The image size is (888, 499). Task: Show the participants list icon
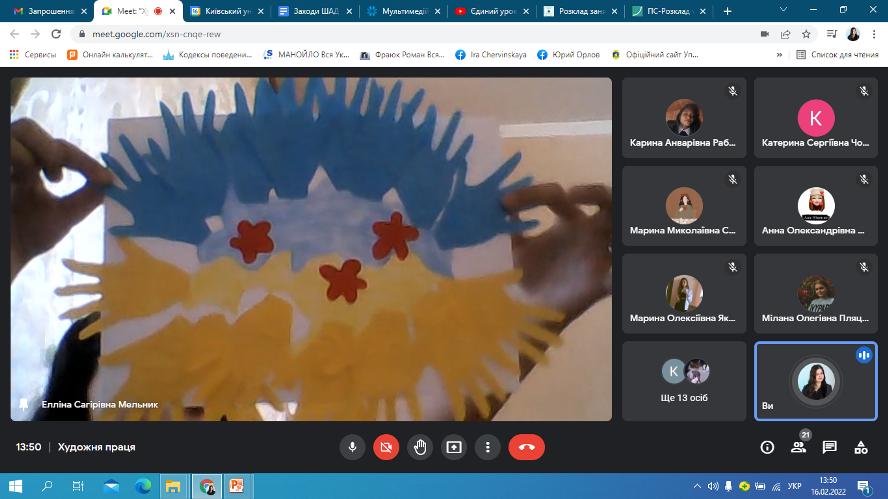point(799,447)
